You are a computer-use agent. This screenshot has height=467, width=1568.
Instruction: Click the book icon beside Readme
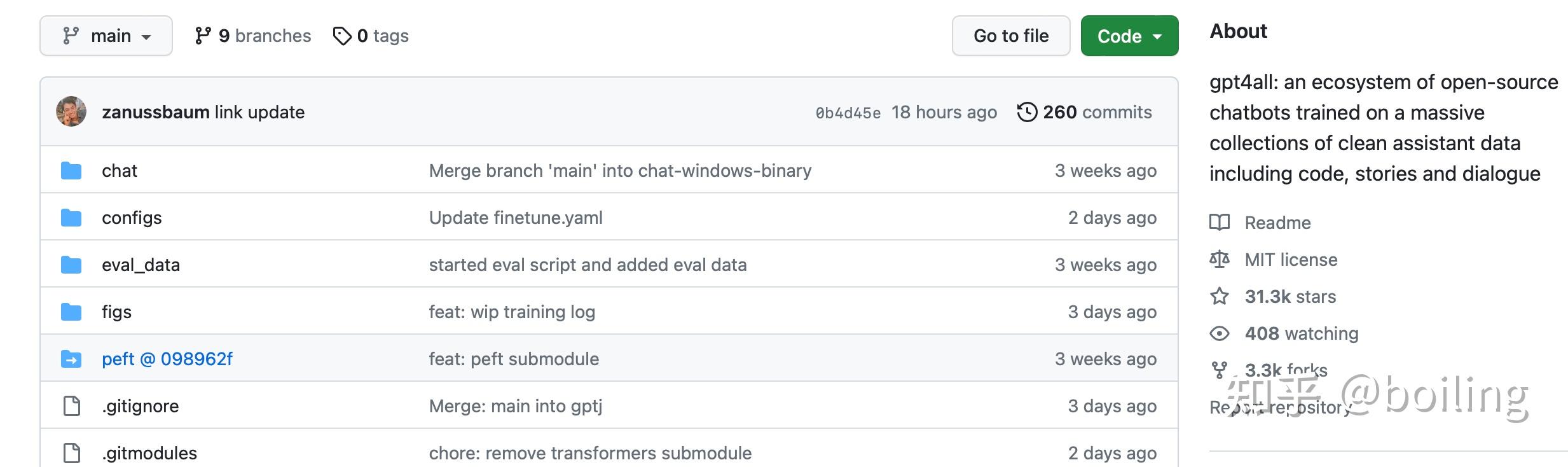click(1219, 223)
